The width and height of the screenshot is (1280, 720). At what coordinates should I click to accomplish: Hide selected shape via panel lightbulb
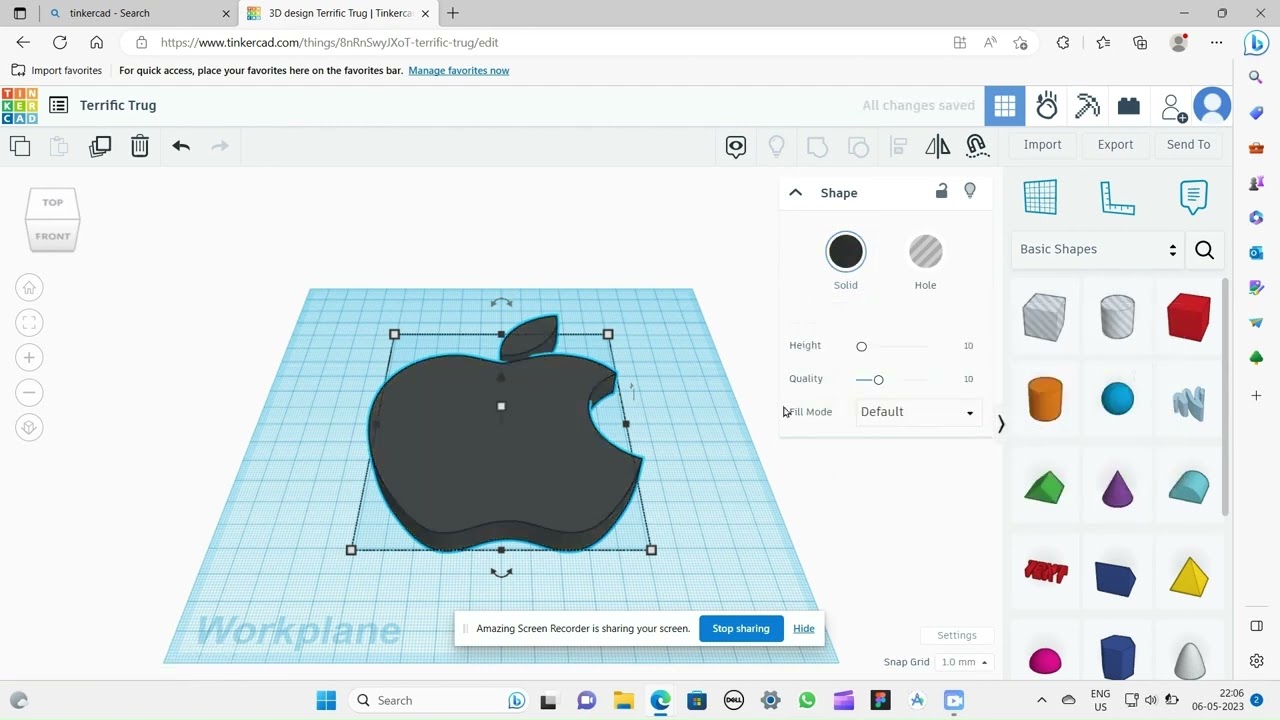[x=970, y=191]
